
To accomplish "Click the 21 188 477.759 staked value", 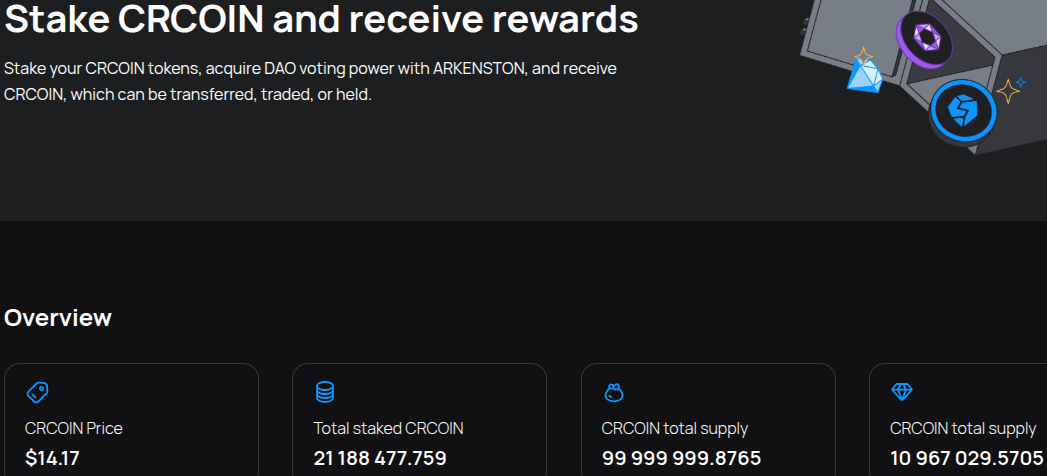I will [380, 459].
